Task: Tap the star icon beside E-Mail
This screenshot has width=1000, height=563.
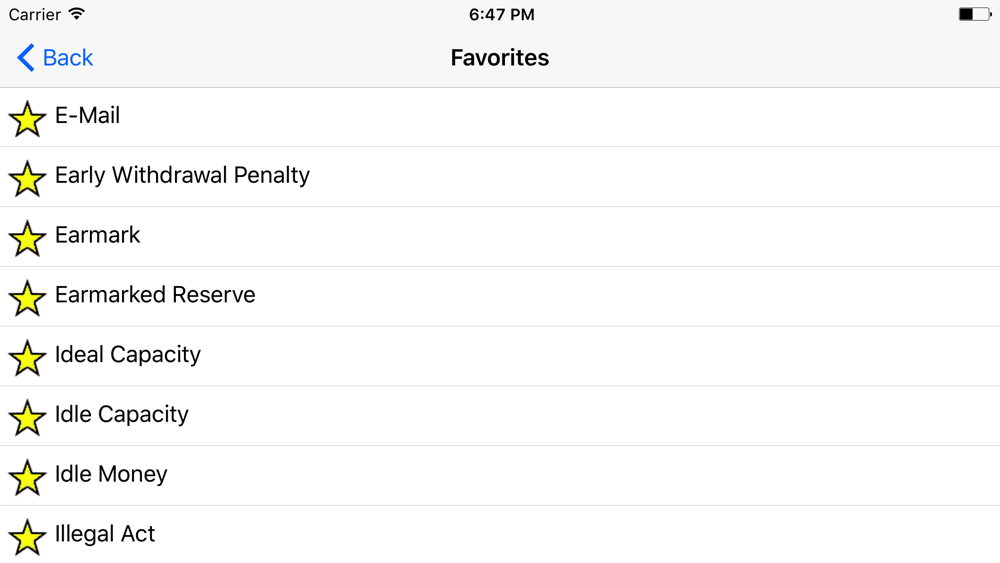Action: [27, 119]
